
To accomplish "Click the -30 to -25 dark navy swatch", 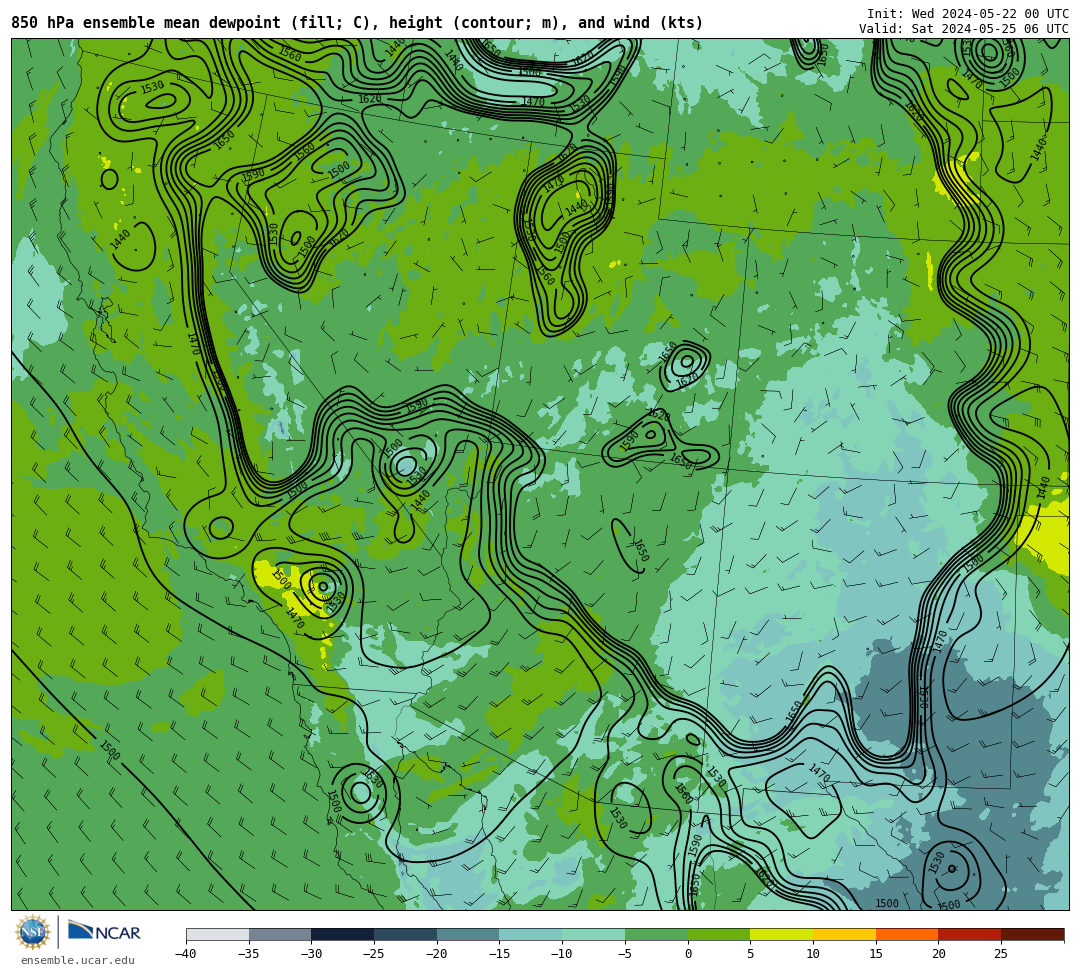I will (343, 934).
